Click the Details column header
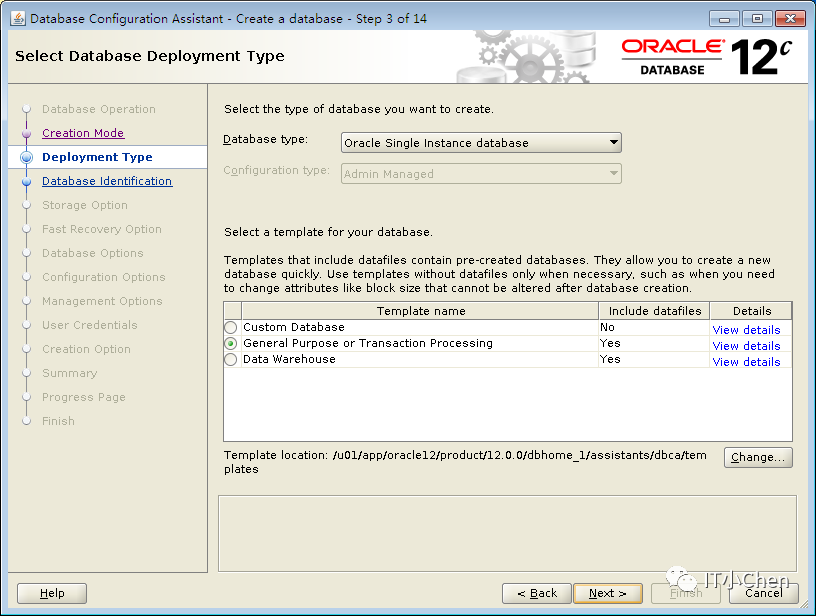Screen dimensions: 816x616 click(x=751, y=311)
